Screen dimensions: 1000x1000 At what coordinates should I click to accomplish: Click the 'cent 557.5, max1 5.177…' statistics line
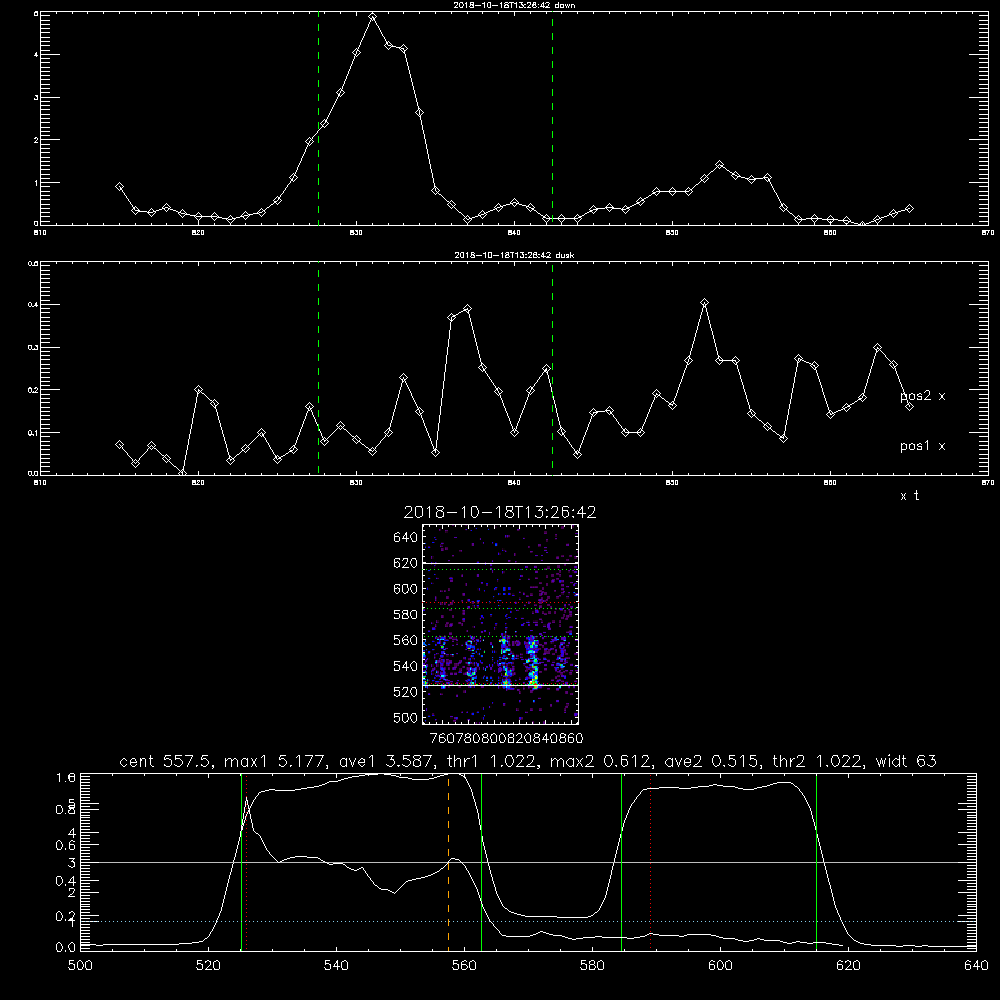tap(527, 761)
